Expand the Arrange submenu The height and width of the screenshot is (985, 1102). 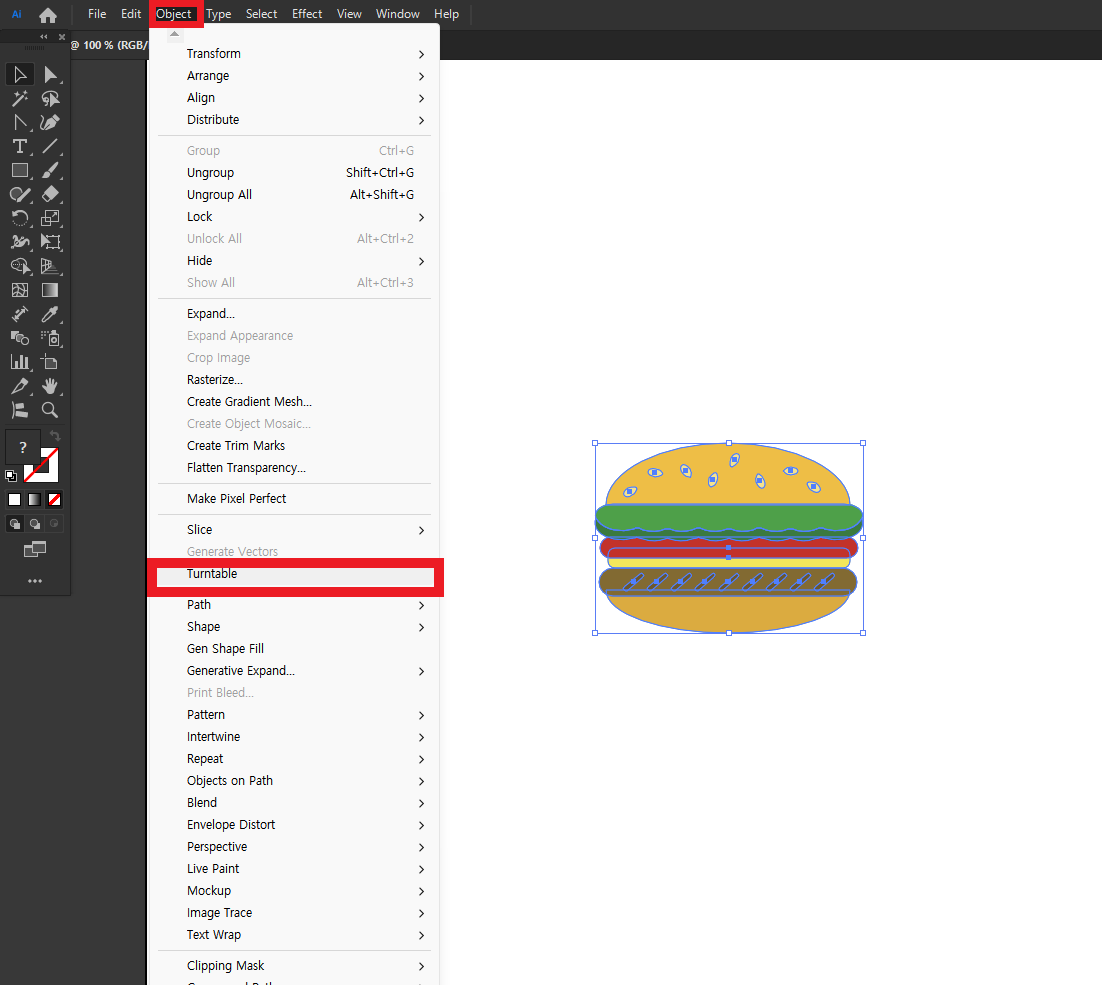294,76
